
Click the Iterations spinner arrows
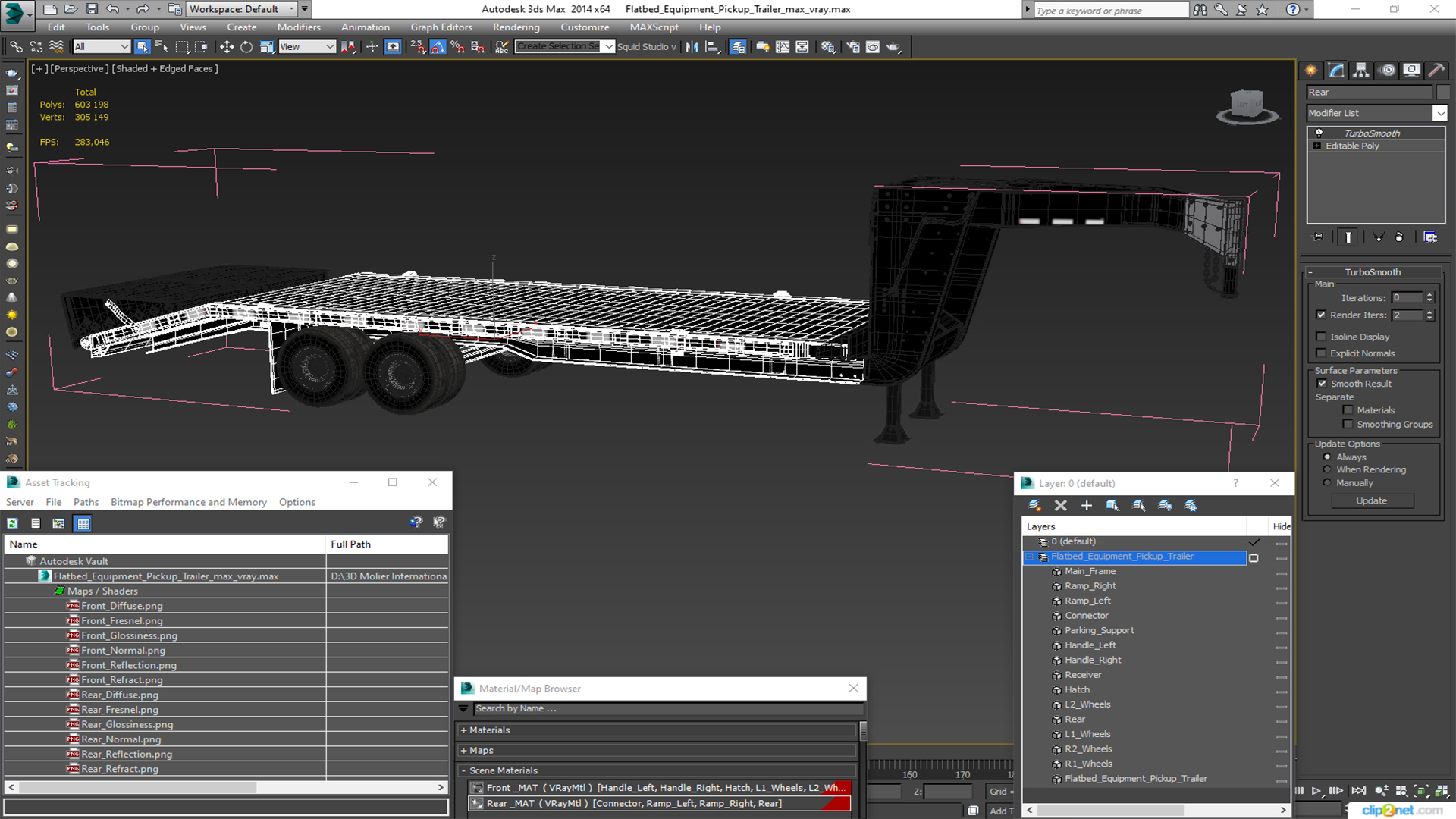coord(1429,298)
